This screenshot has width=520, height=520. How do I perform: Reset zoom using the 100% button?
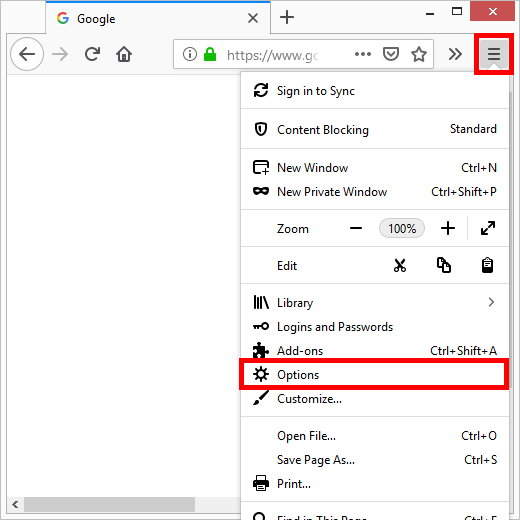[x=402, y=228]
